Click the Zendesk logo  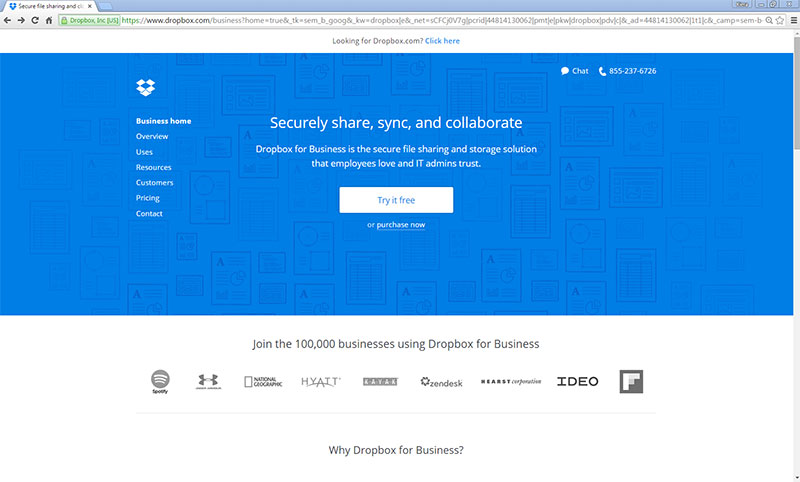pos(443,381)
